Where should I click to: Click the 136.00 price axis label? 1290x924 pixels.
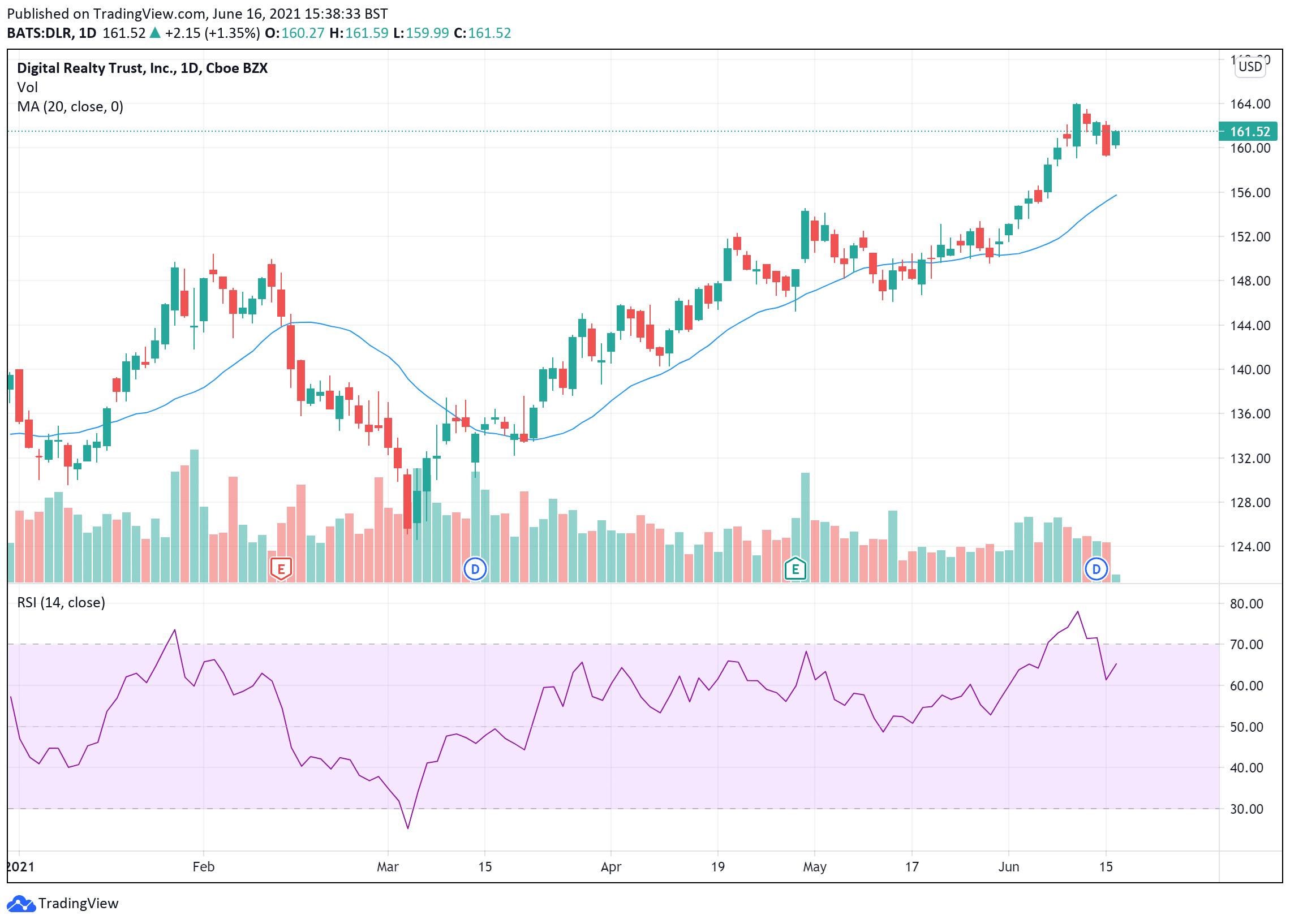point(1250,414)
